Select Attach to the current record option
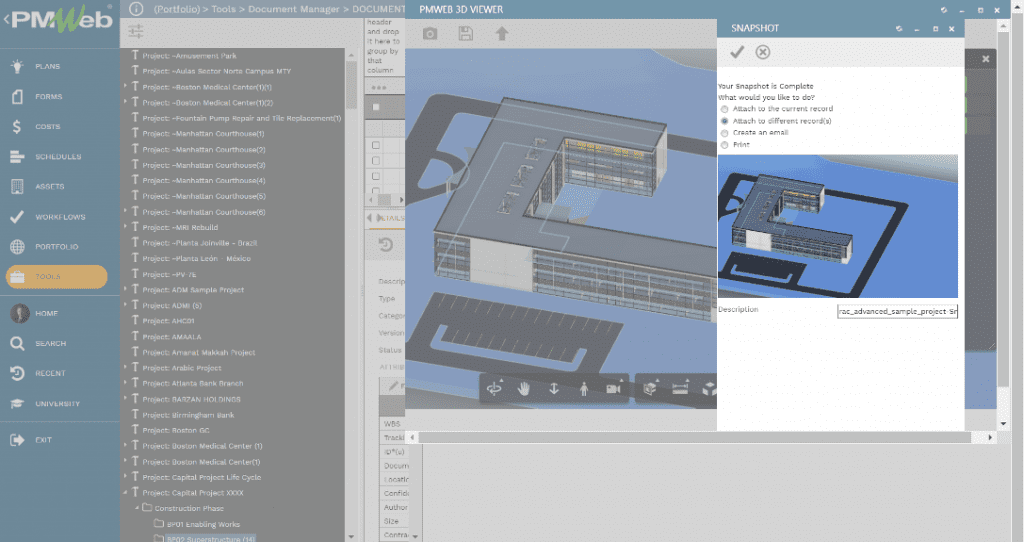This screenshot has height=542, width=1024. (x=724, y=109)
